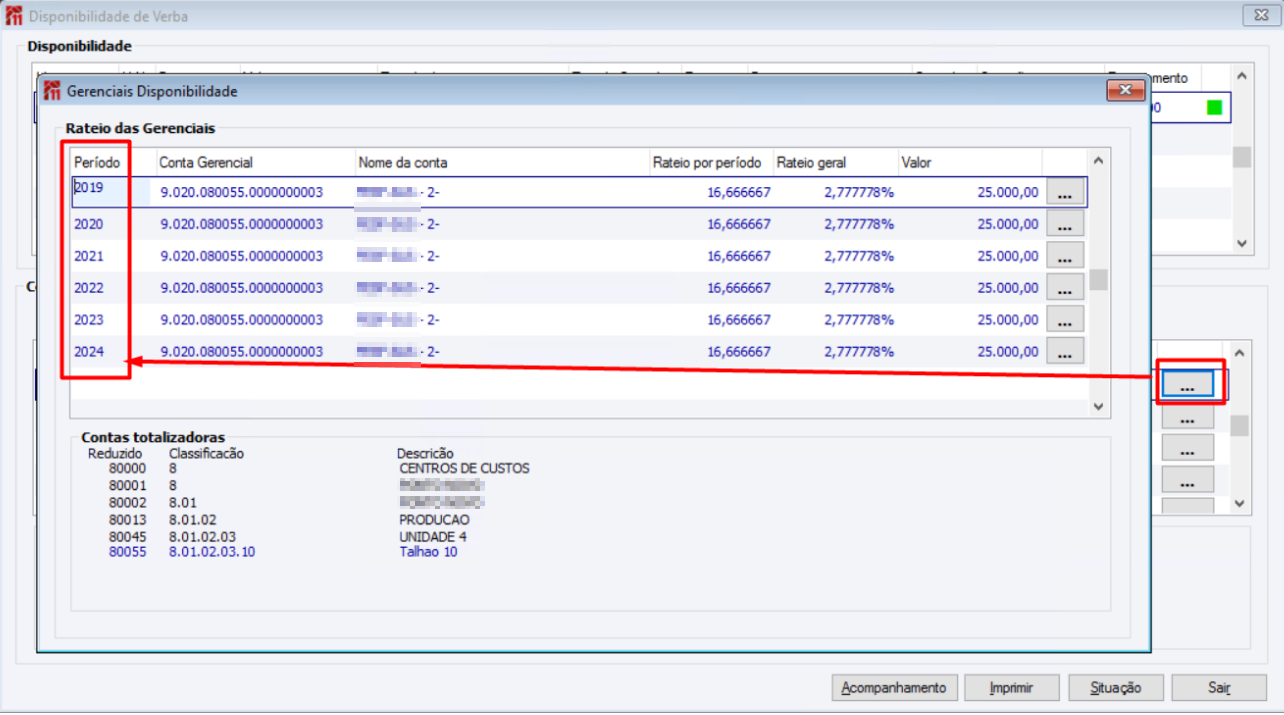Screen dimensions: 1284x715
Task: Select the 2022 período cell
Action: click(89, 288)
